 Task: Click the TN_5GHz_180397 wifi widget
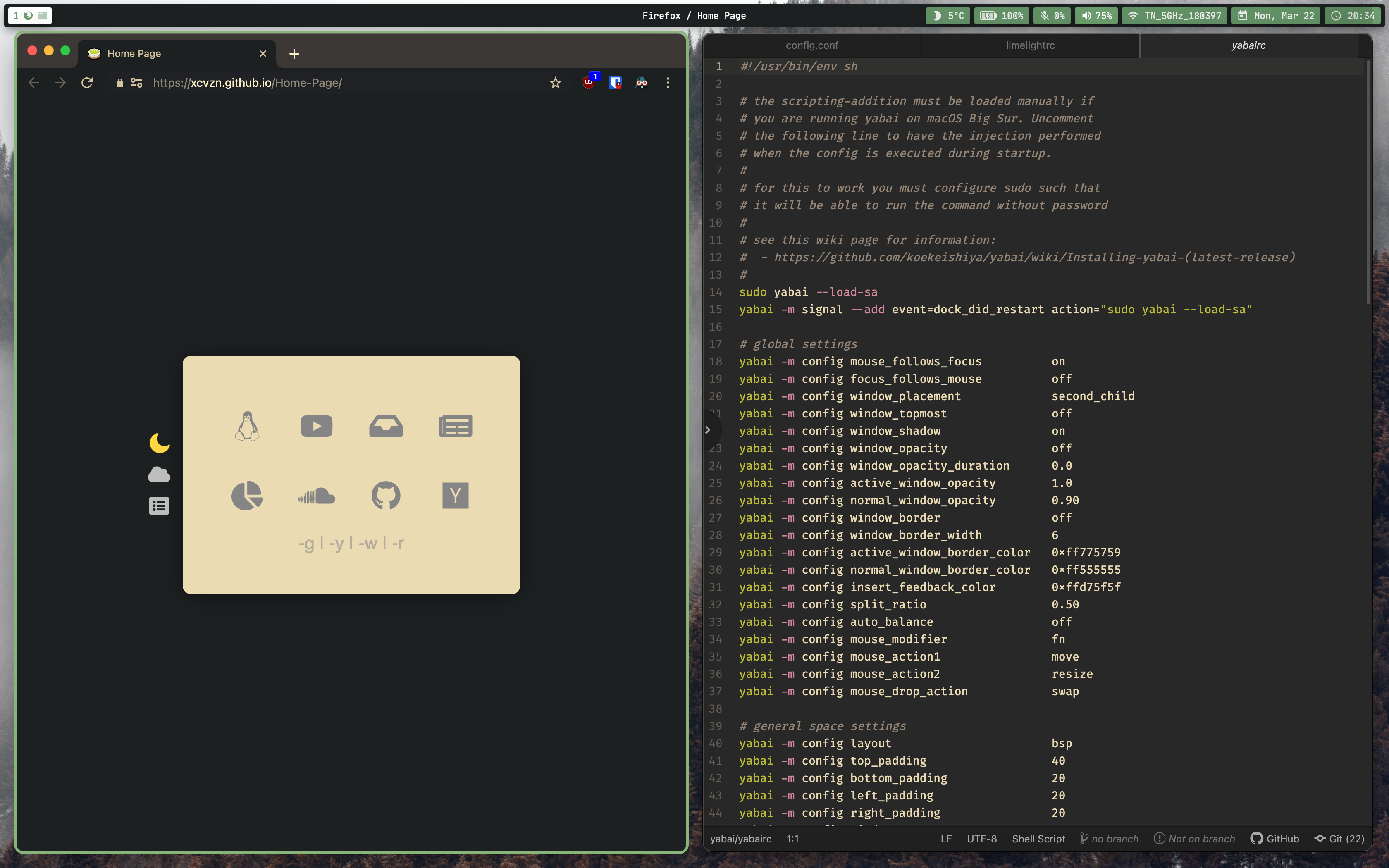coord(1174,16)
